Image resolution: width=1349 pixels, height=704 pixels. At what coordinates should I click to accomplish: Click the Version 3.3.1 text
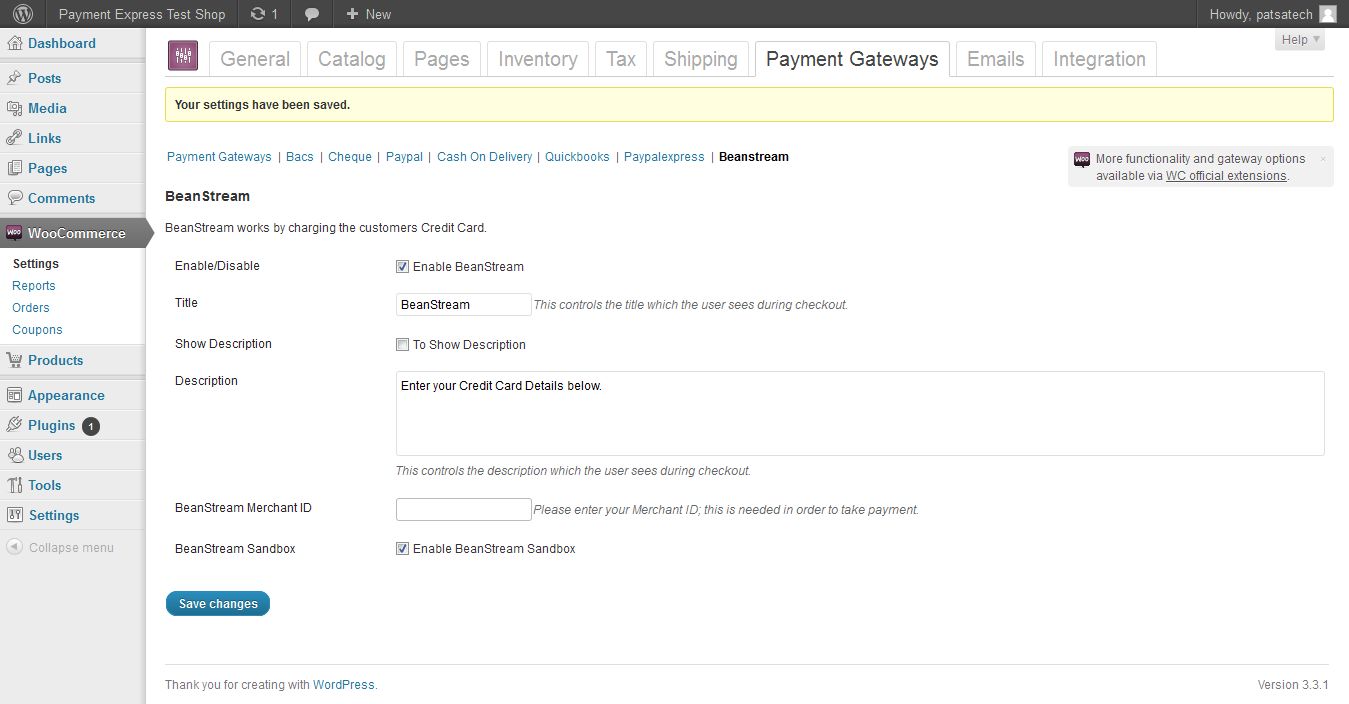click(x=1293, y=685)
